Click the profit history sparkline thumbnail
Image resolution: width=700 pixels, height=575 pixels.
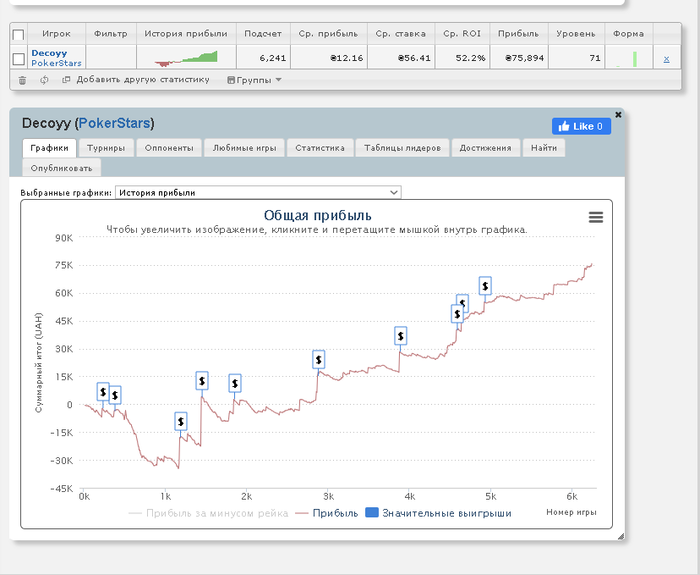pyautogui.click(x=185, y=58)
